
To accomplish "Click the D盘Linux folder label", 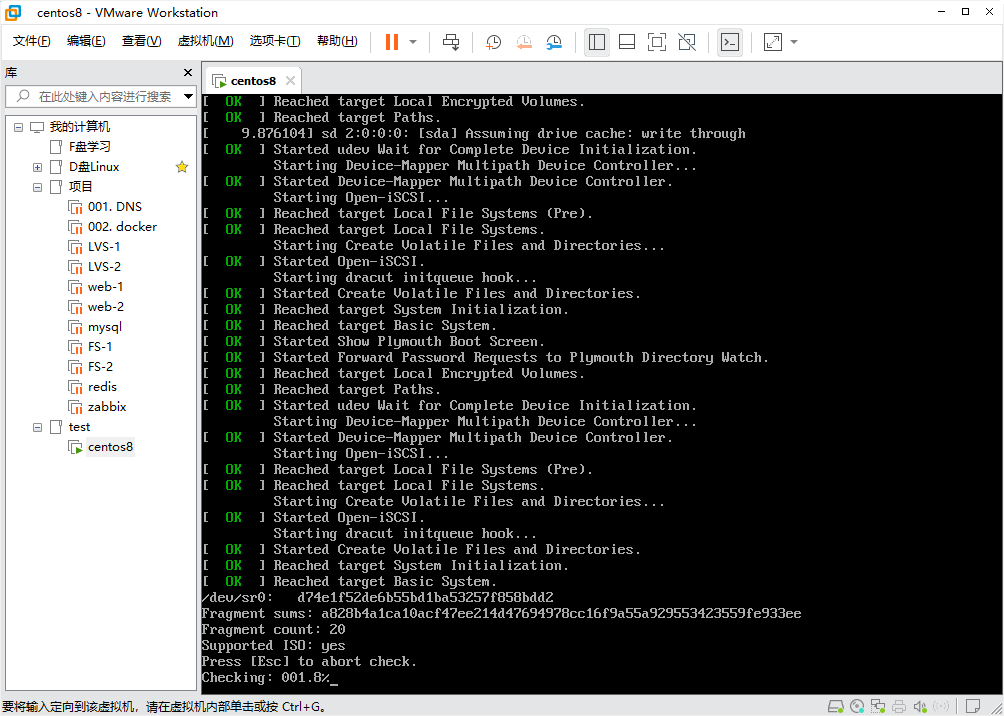I will tap(94, 167).
